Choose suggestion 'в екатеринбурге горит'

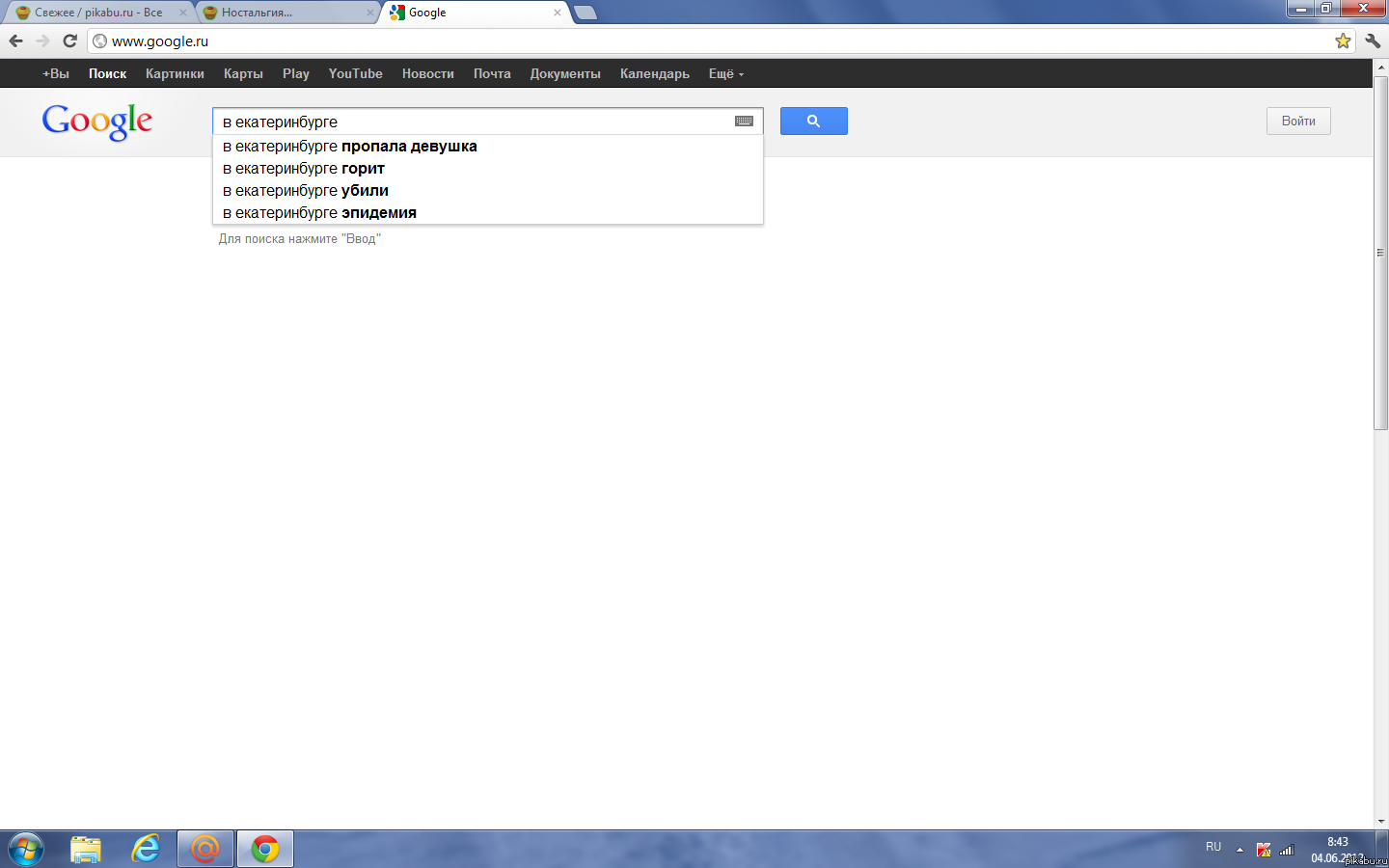pos(488,169)
